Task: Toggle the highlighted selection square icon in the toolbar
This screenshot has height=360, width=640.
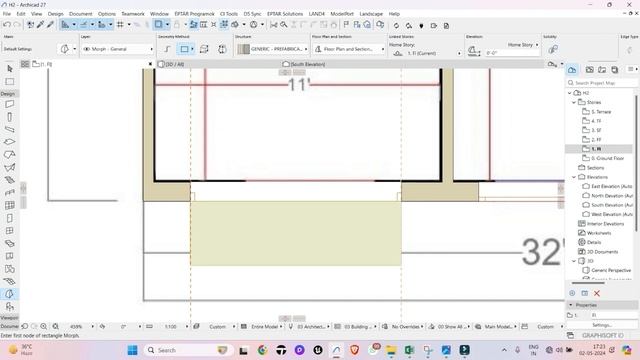Action: tap(158, 25)
